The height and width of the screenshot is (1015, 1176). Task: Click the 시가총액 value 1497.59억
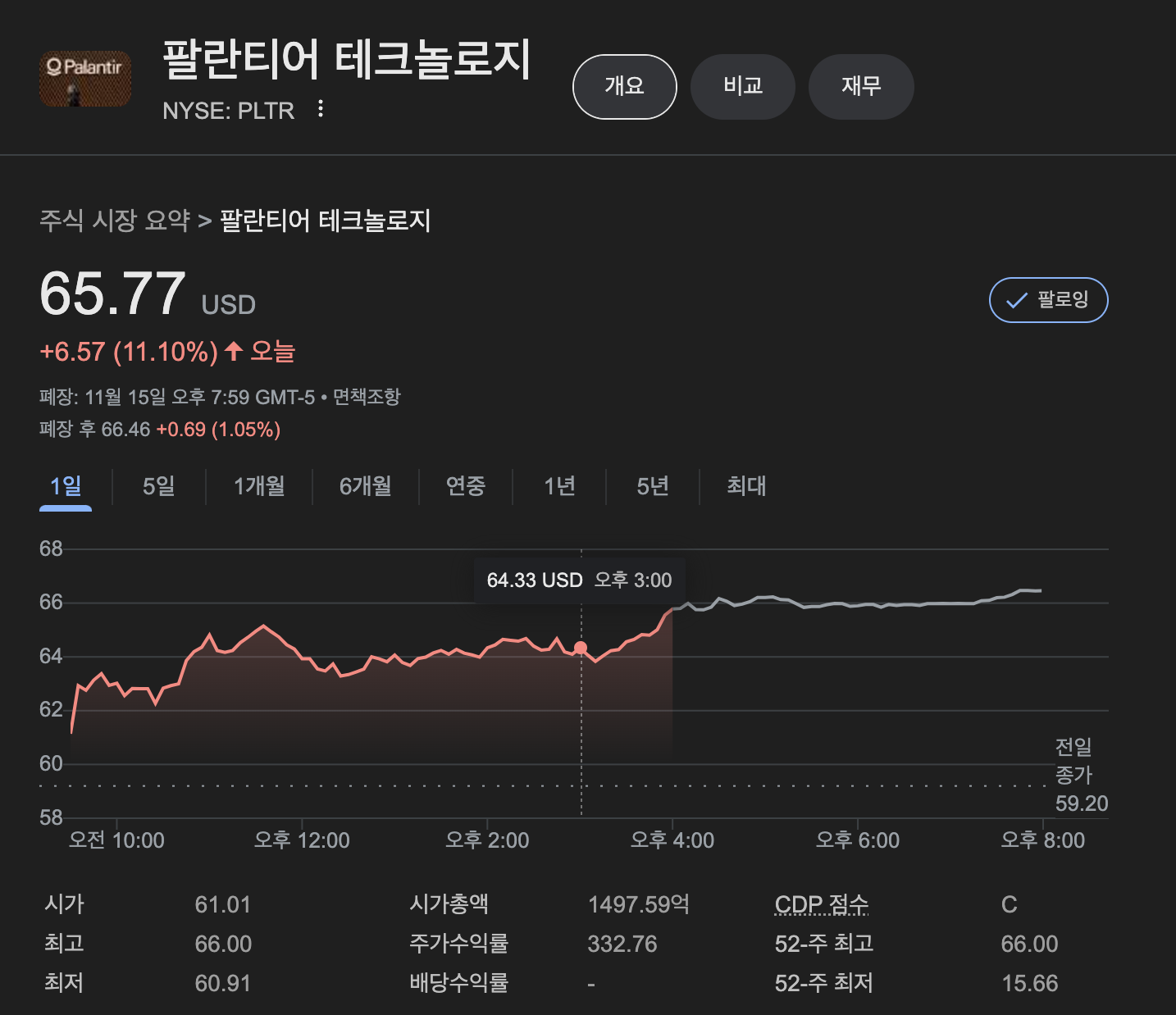[639, 904]
